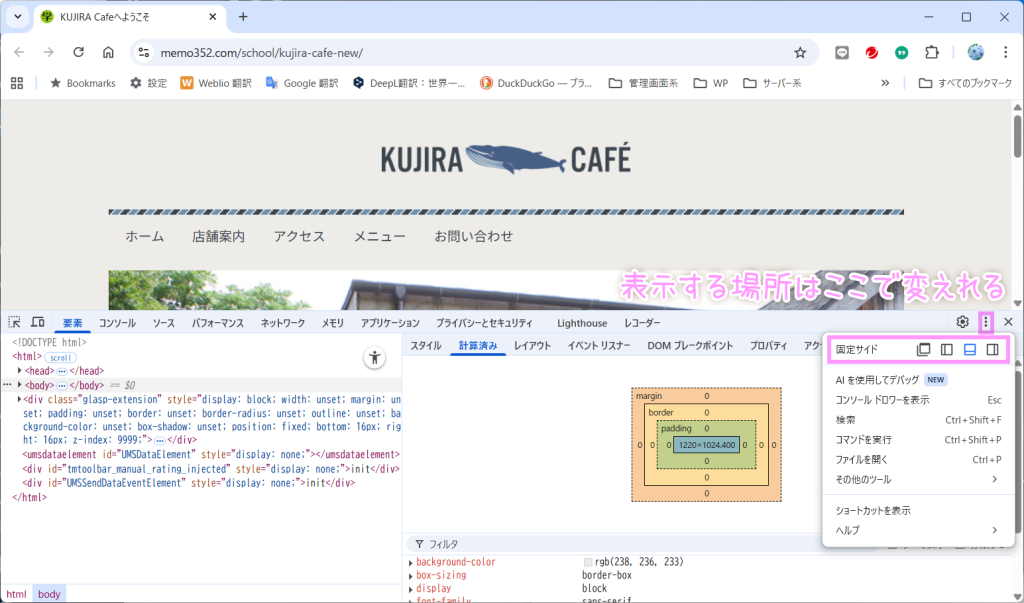The width and height of the screenshot is (1024, 603).
Task: Open DevTools settings gear
Action: pos(962,322)
